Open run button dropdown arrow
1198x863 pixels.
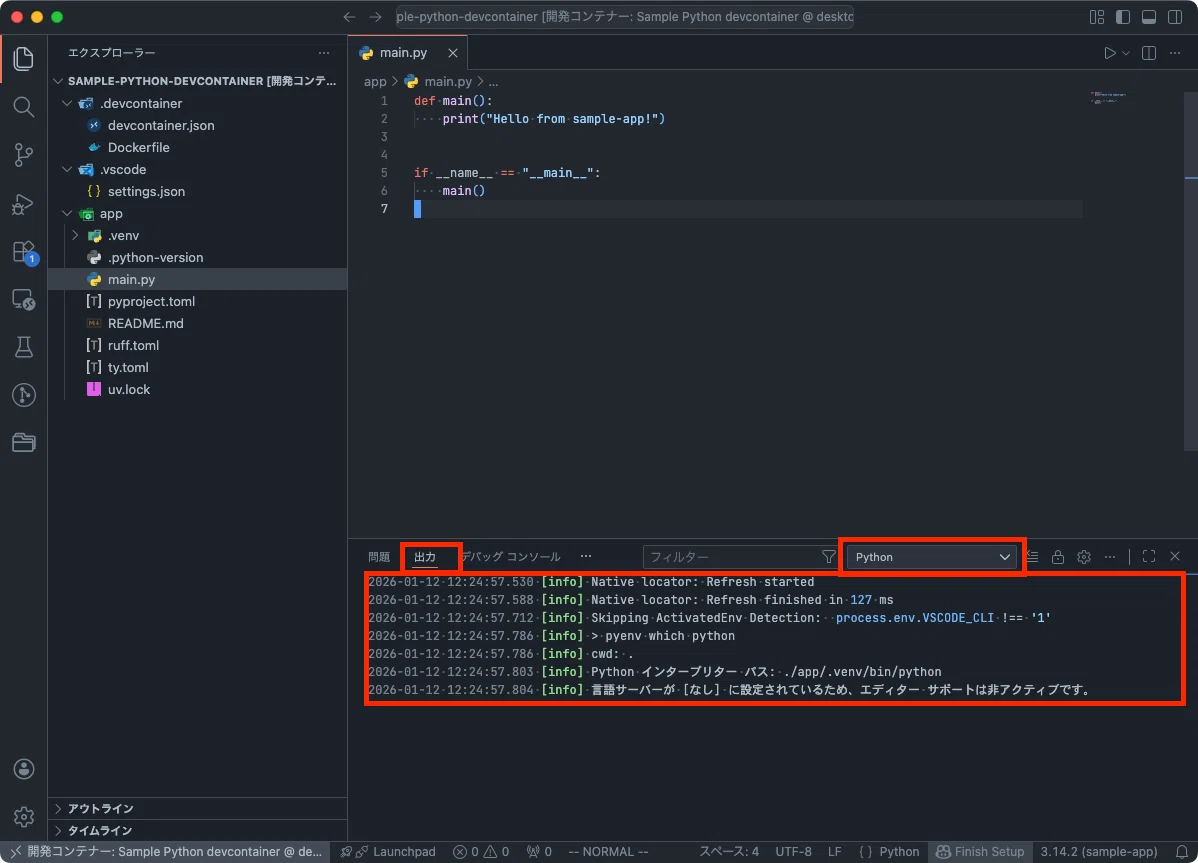click(x=1126, y=53)
